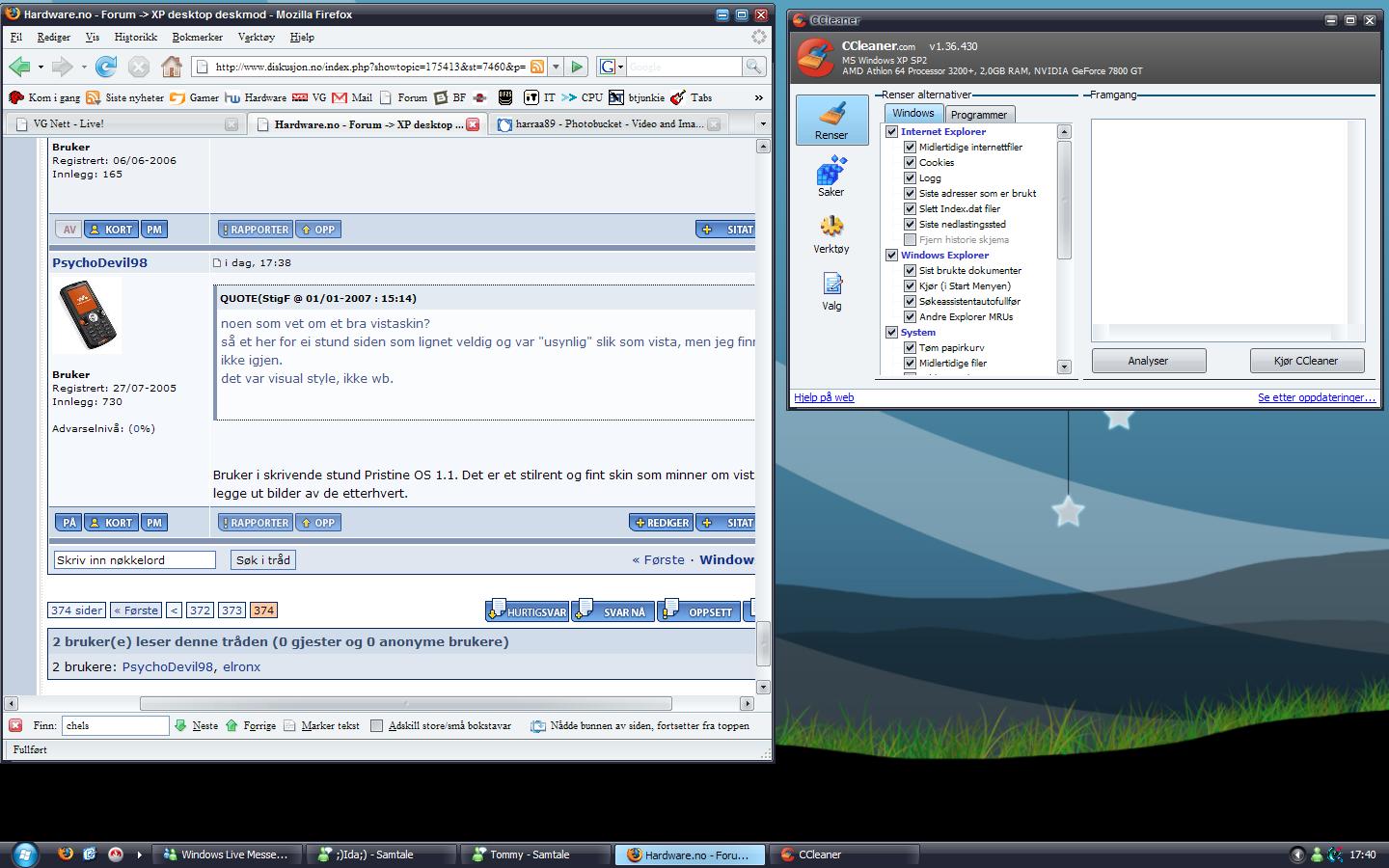Go back with Firefox back arrow

(19, 67)
